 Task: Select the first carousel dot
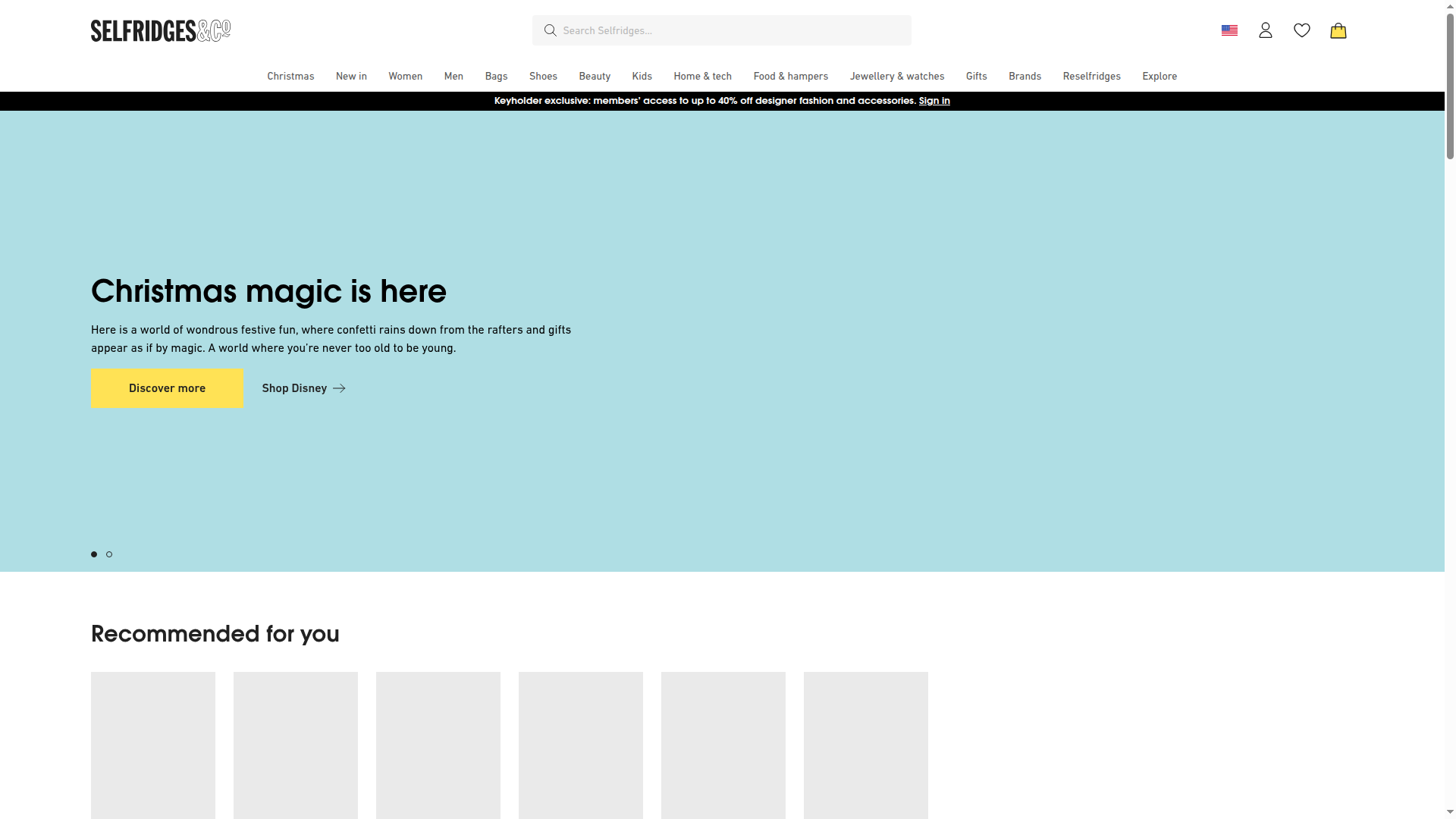pos(93,554)
